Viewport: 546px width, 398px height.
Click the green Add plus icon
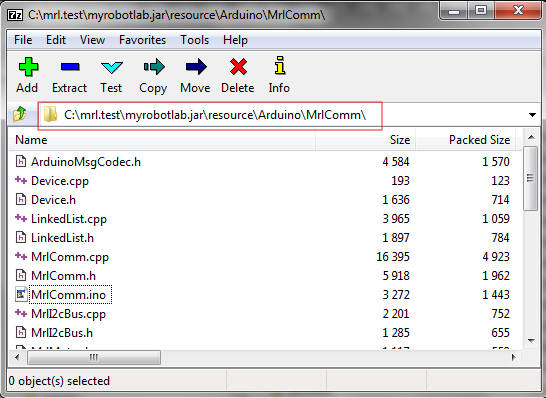28,67
